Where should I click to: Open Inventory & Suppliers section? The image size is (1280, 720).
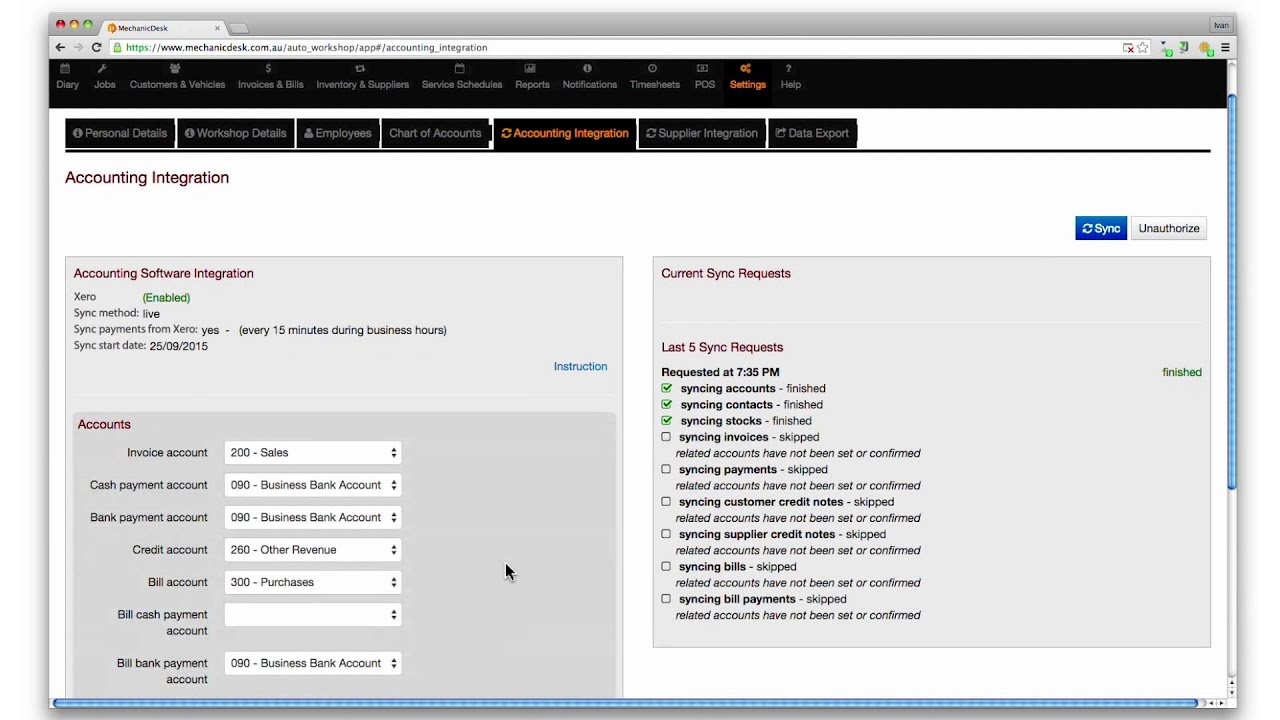click(362, 77)
